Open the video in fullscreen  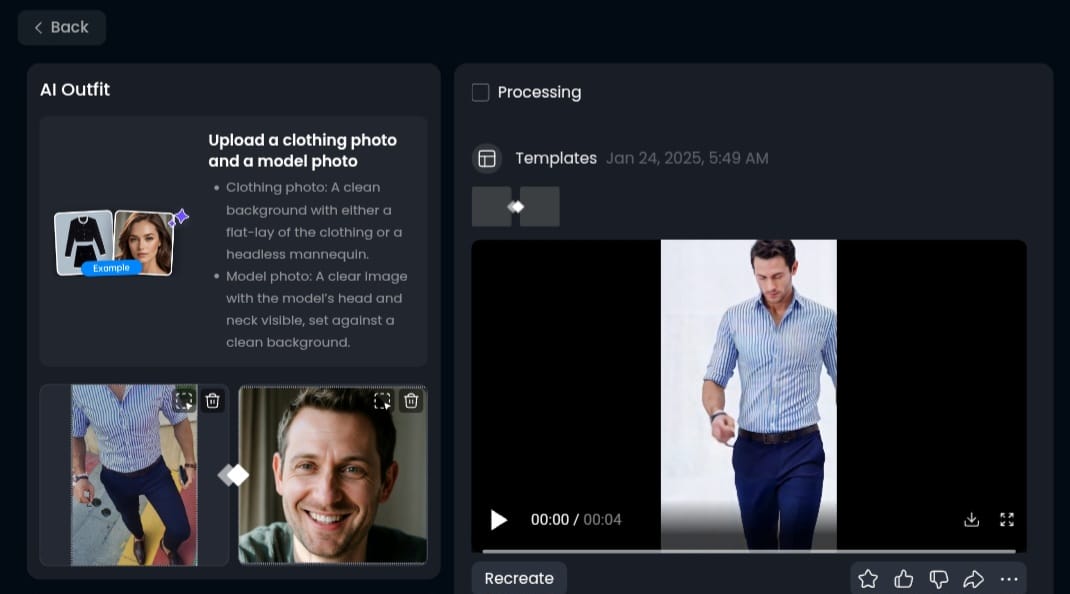point(1007,520)
